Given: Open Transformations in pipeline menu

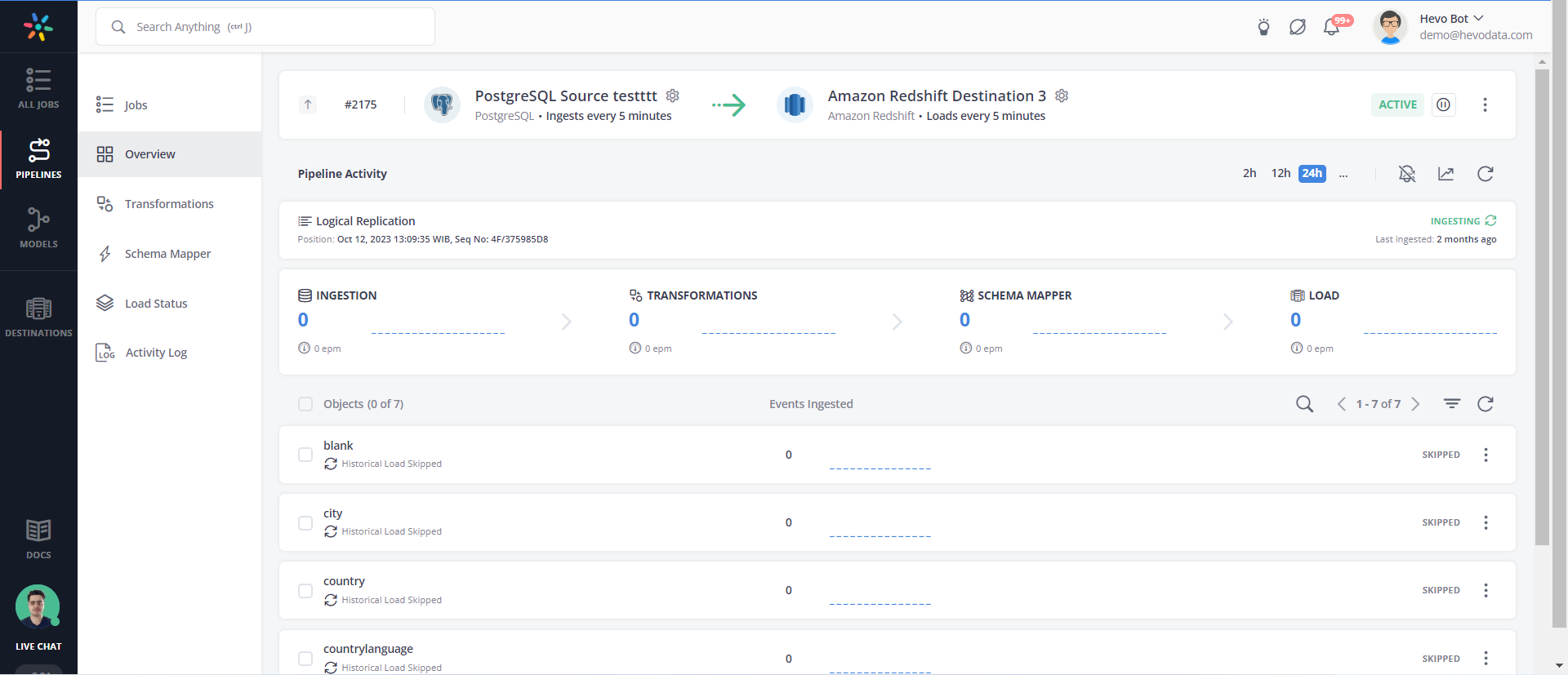Looking at the screenshot, I should pyautogui.click(x=170, y=204).
